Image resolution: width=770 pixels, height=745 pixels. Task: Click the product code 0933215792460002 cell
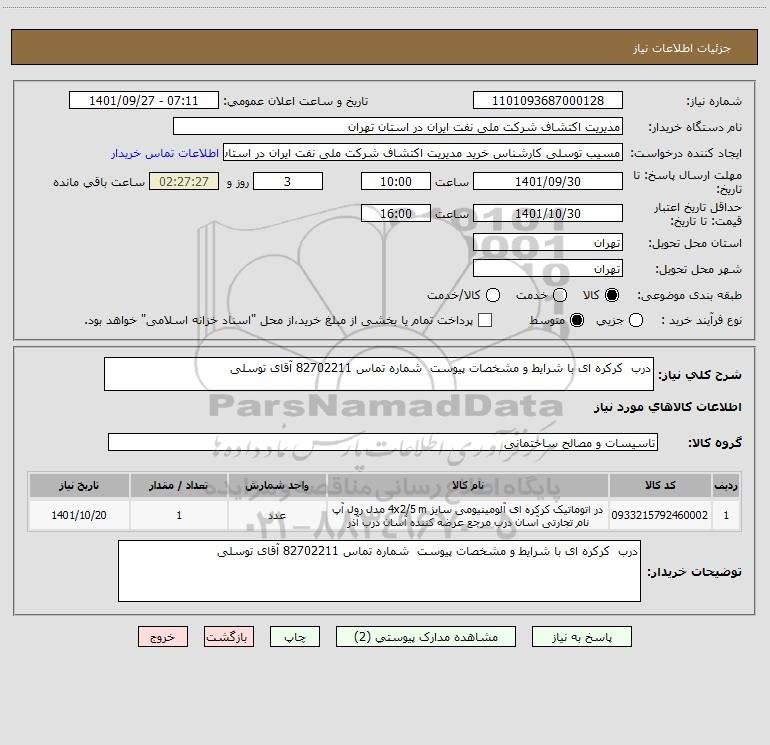(660, 515)
